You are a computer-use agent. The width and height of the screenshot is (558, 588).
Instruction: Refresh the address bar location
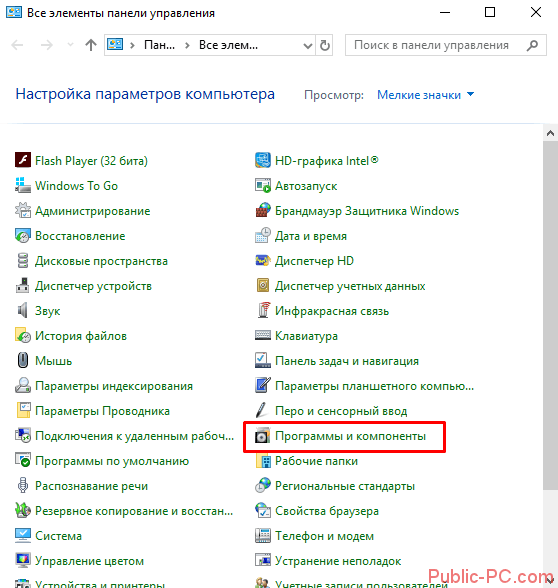pyautogui.click(x=325, y=45)
